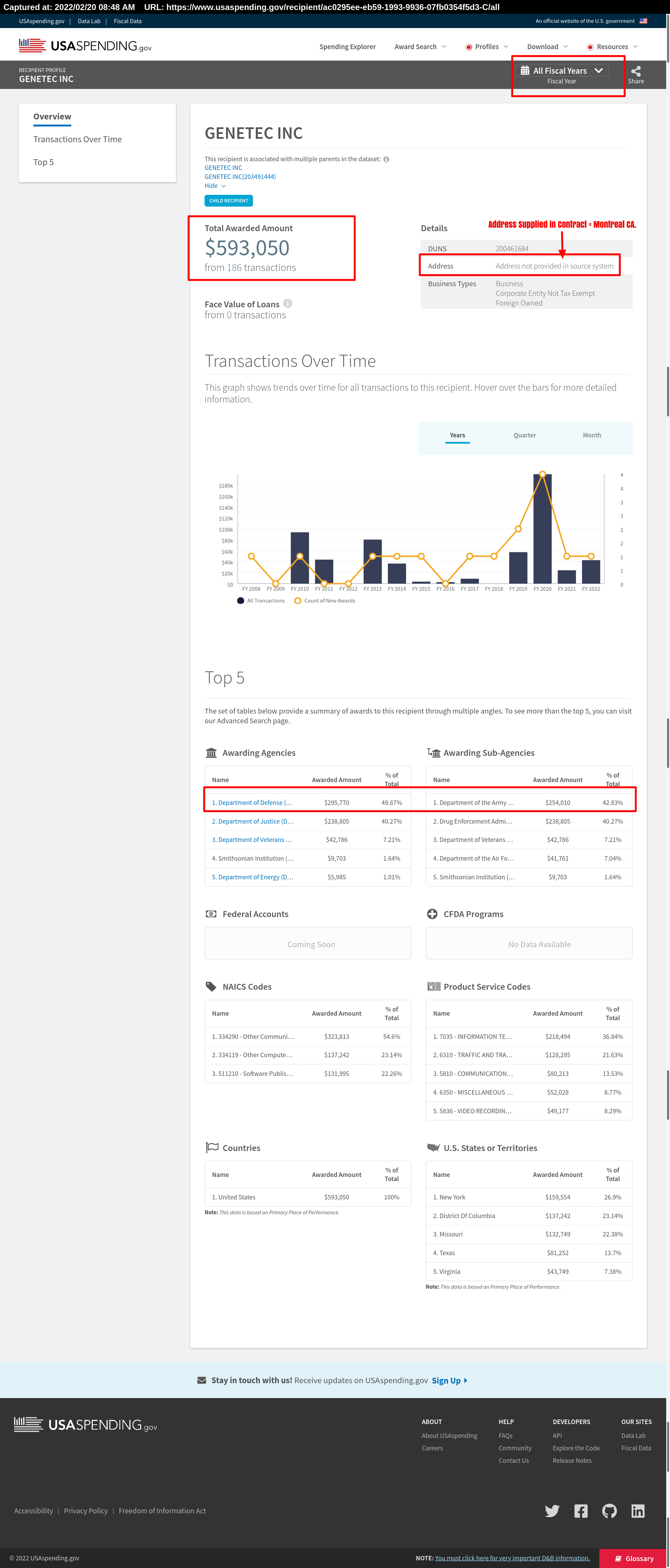Switch chart to Month tab
The image size is (670, 1568).
592,435
